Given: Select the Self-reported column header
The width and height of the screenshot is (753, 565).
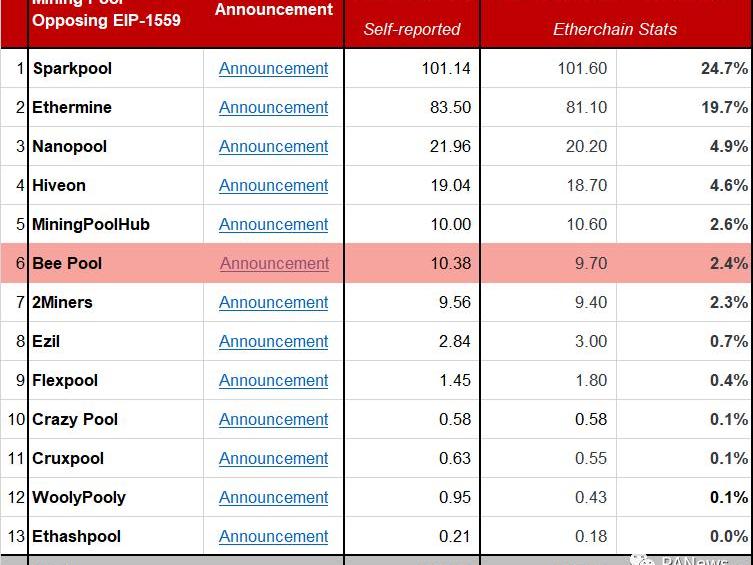Looking at the screenshot, I should tap(412, 30).
